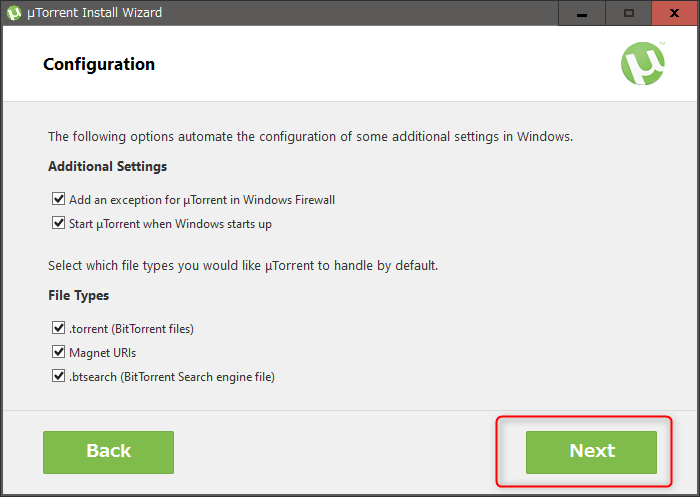This screenshot has height=497, width=700.
Task: Uncheck the Windows Firewall exception checkbox
Action: pos(58,200)
